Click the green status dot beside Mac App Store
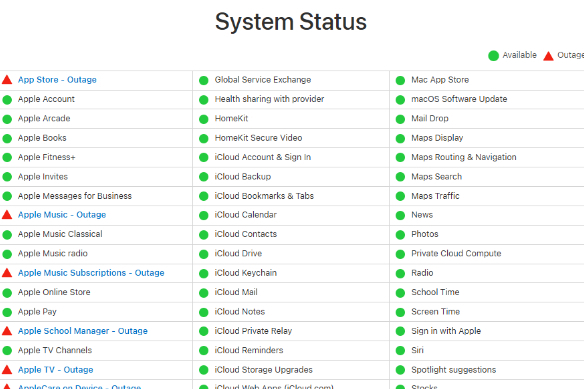 click(x=400, y=80)
